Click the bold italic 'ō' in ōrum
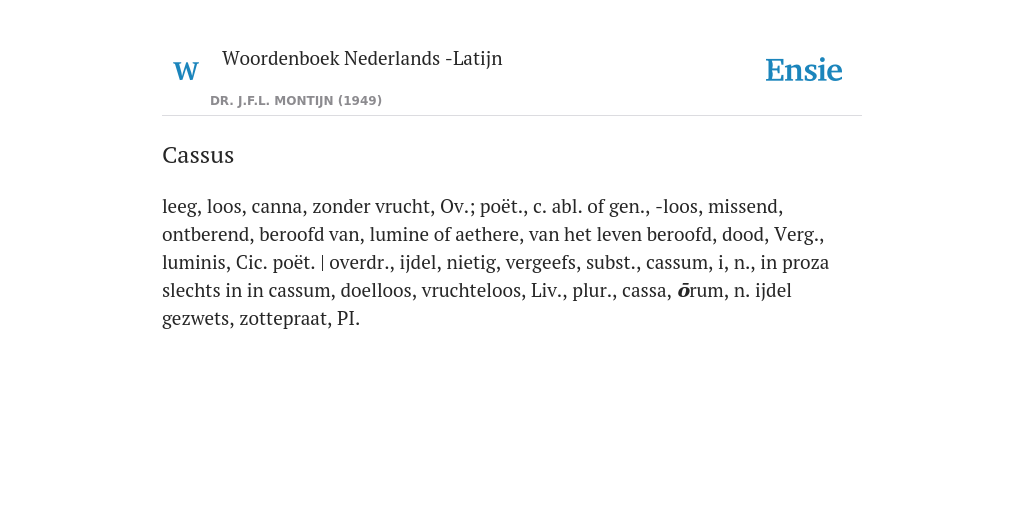This screenshot has width=1024, height=512. [683, 291]
